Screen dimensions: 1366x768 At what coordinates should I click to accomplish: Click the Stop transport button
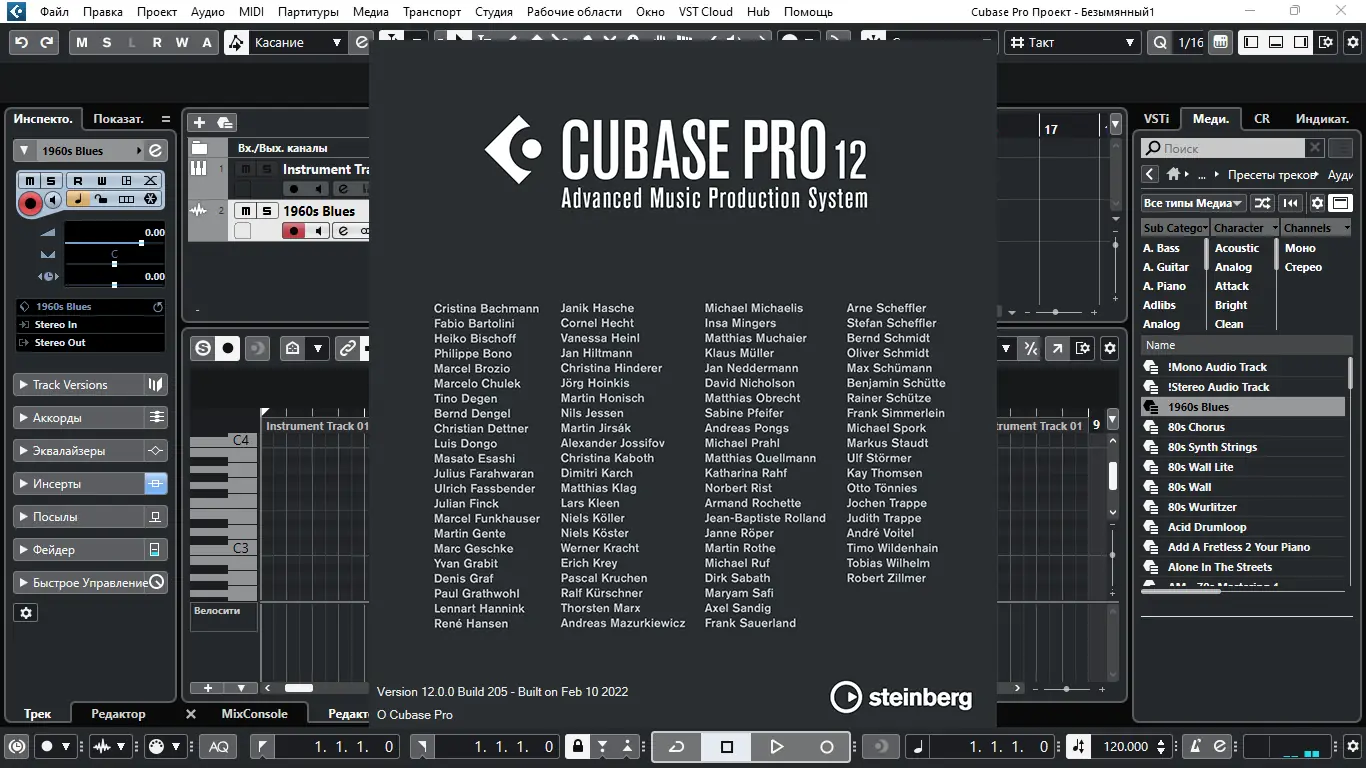coord(727,746)
